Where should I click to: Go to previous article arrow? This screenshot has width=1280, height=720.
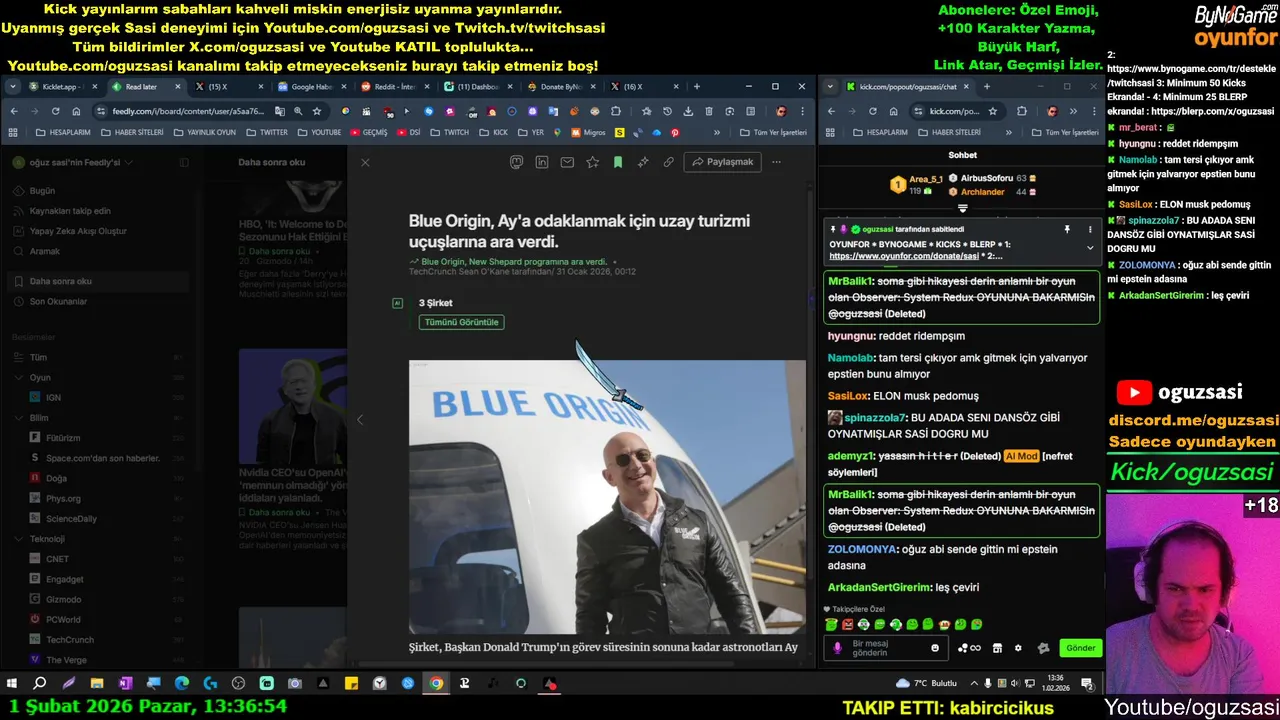(360, 420)
